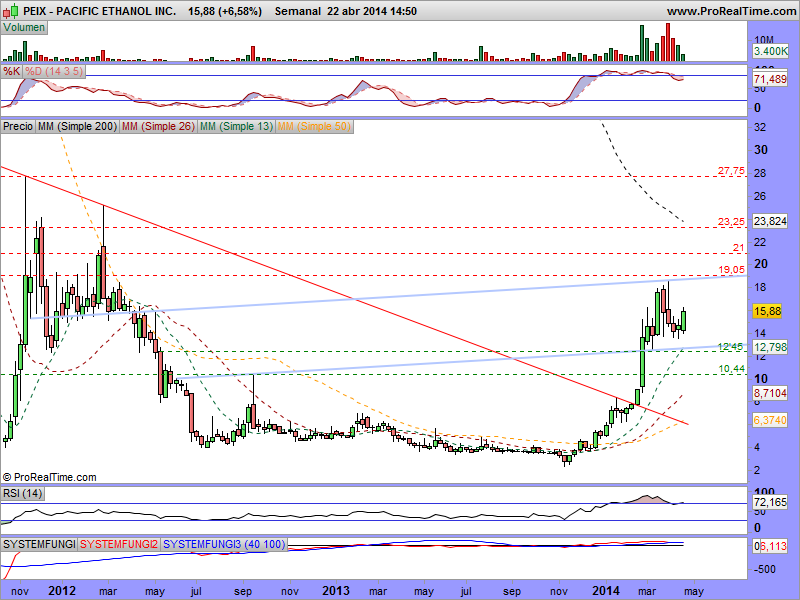This screenshot has width=800, height=600.
Task: Click the 6,3740 moving average value tag
Action: [770, 420]
